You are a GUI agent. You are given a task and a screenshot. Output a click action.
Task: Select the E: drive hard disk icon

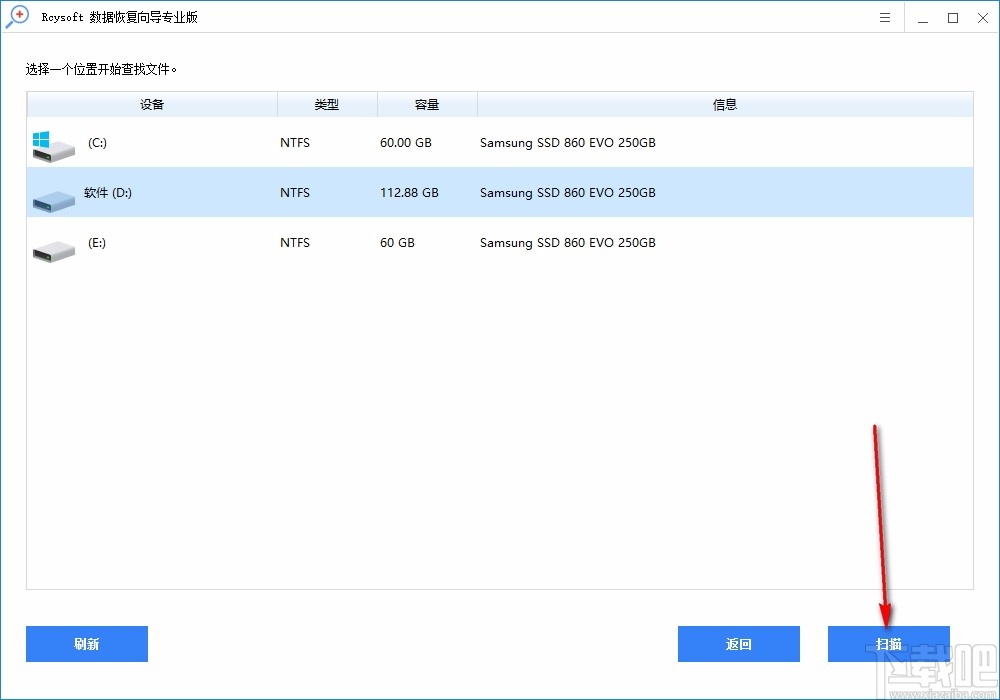tap(52, 247)
